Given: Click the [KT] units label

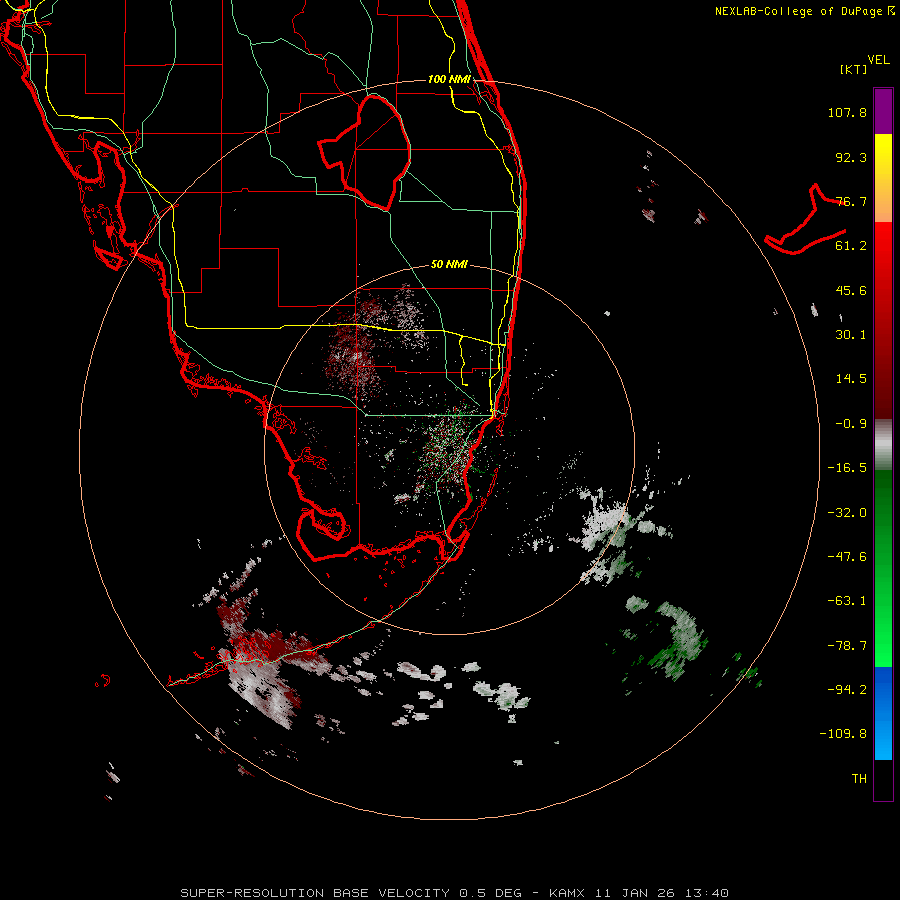Looking at the screenshot, I should (x=853, y=69).
